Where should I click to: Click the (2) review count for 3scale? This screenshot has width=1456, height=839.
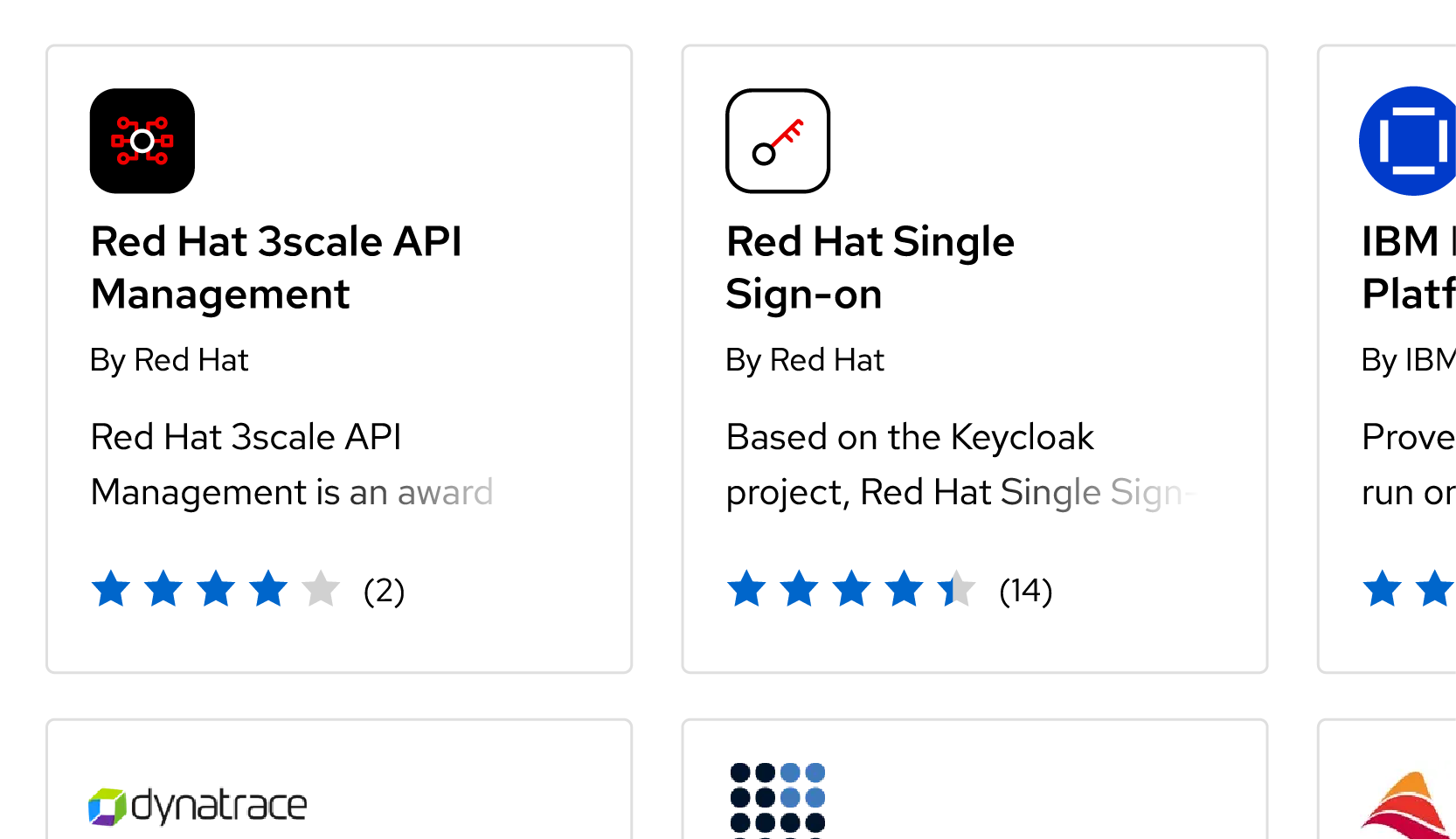coord(384,591)
